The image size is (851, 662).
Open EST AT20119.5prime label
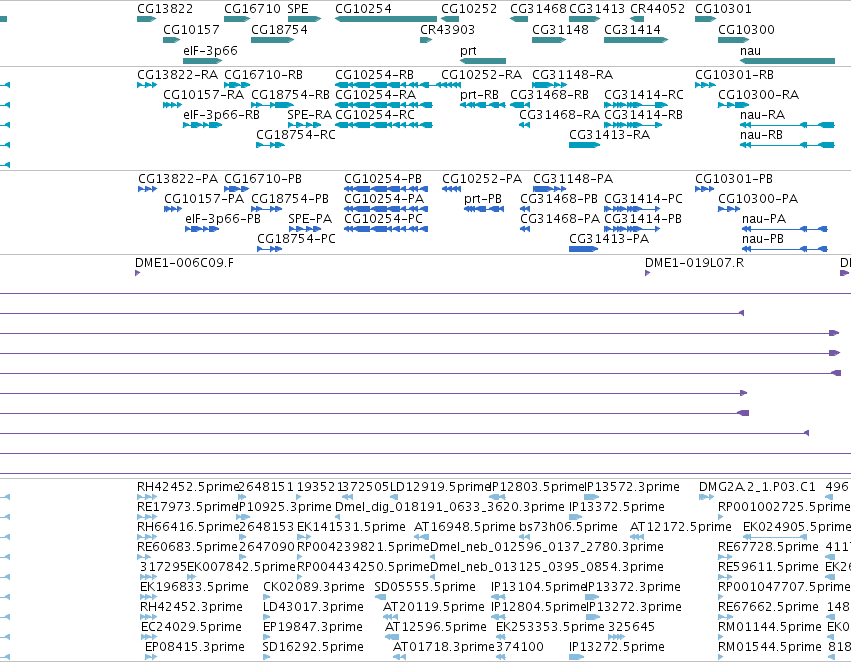tap(434, 607)
